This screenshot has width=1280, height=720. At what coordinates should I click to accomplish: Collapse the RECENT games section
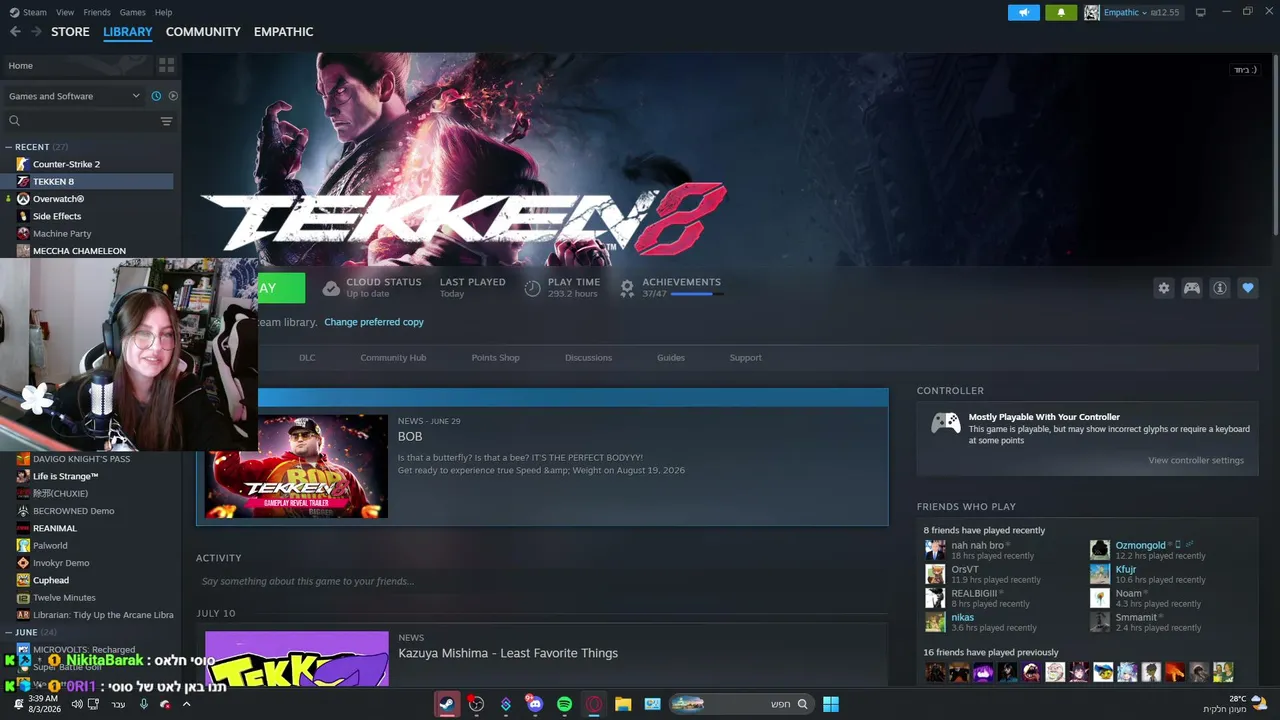coord(8,147)
